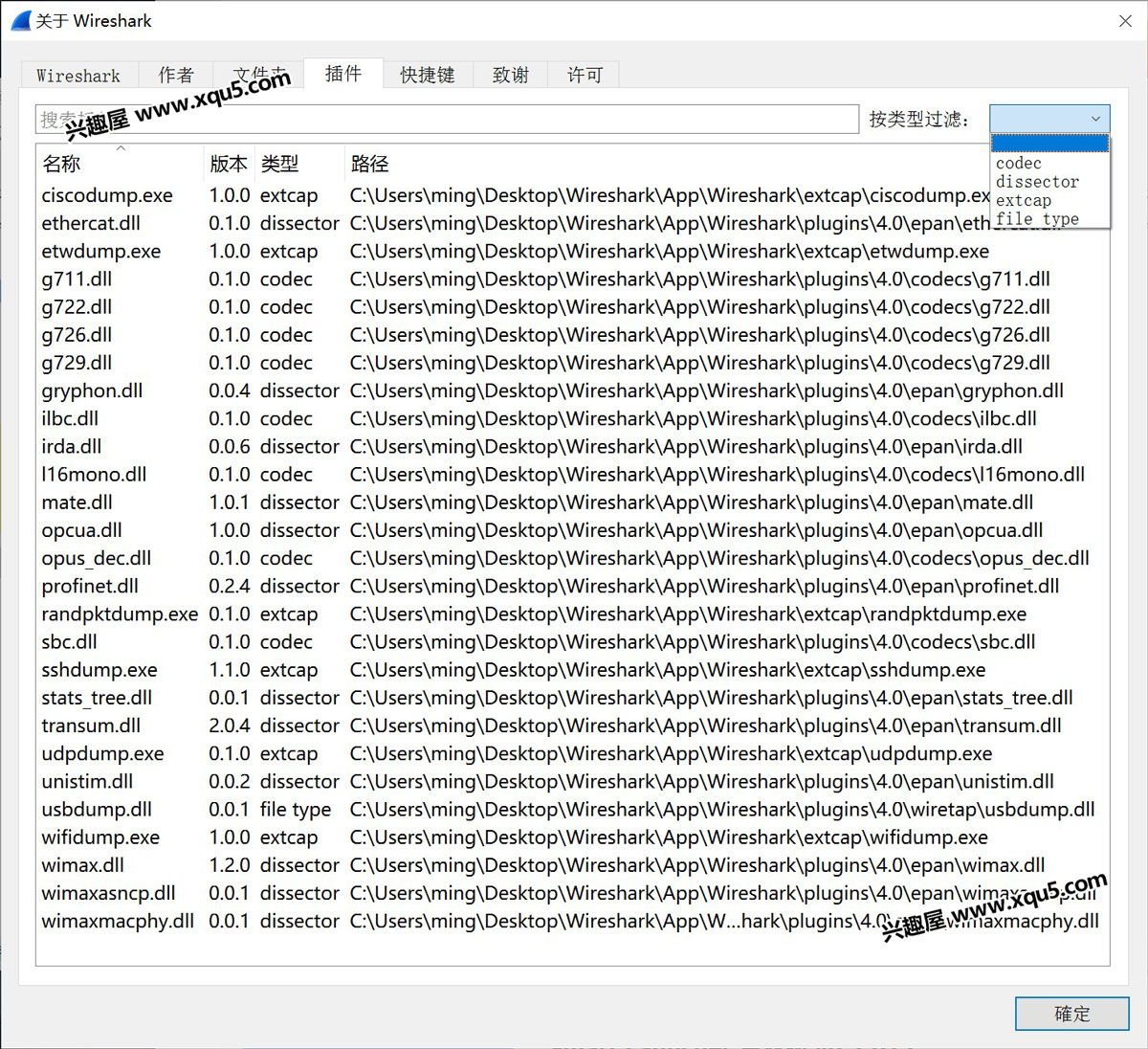Screen dimensions: 1148x1049
Task: Switch to the 致谢 tab
Action: coord(511,75)
